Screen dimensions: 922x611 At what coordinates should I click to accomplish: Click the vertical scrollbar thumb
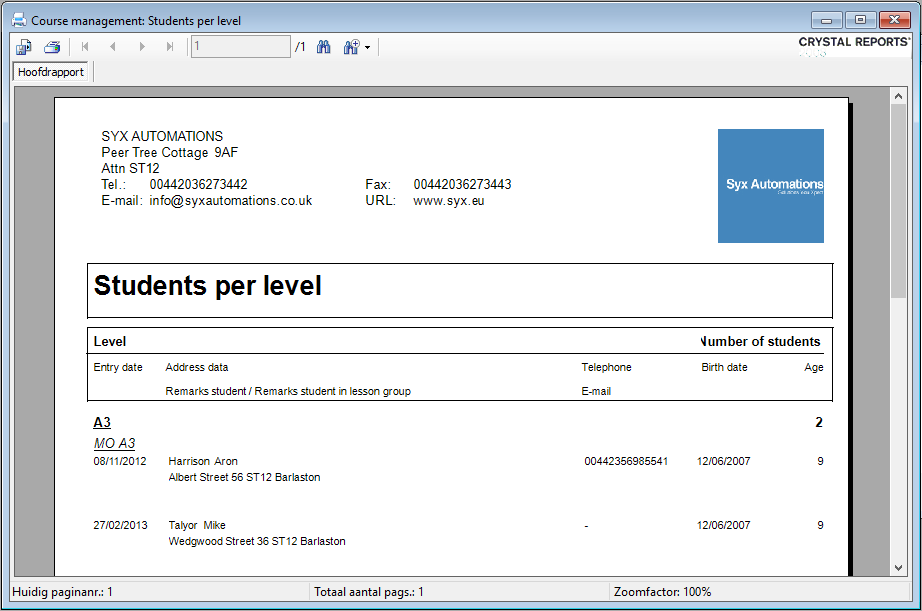point(898,200)
